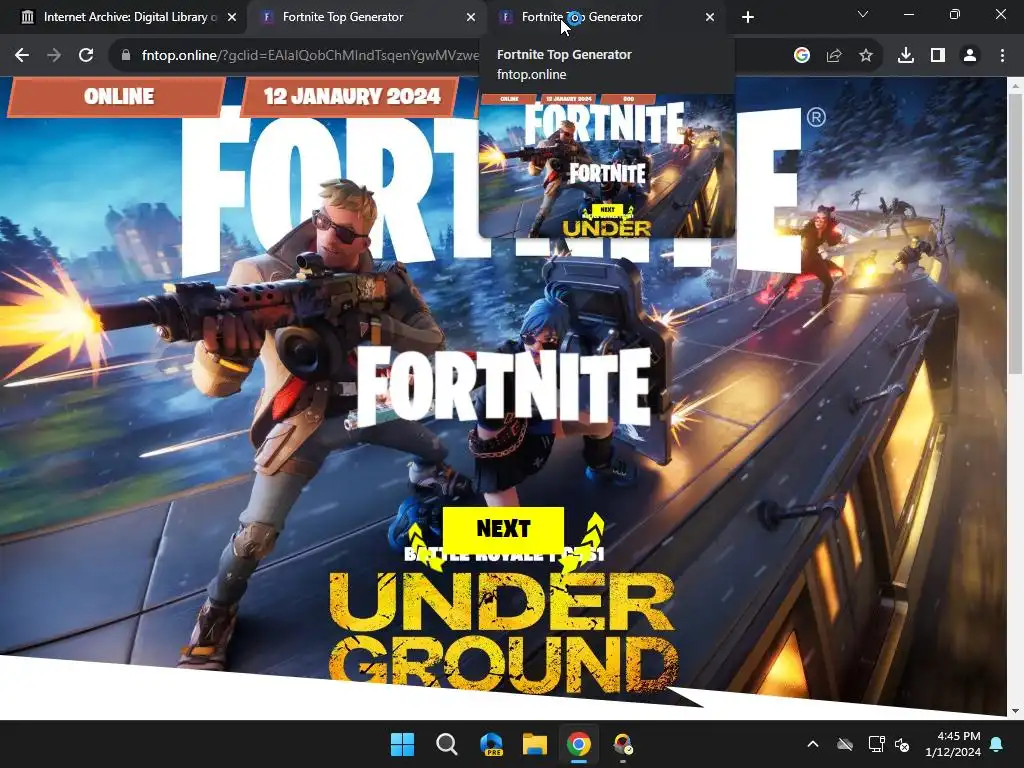1024x768 pixels.
Task: Open File Explorer from taskbar
Action: tap(535, 744)
